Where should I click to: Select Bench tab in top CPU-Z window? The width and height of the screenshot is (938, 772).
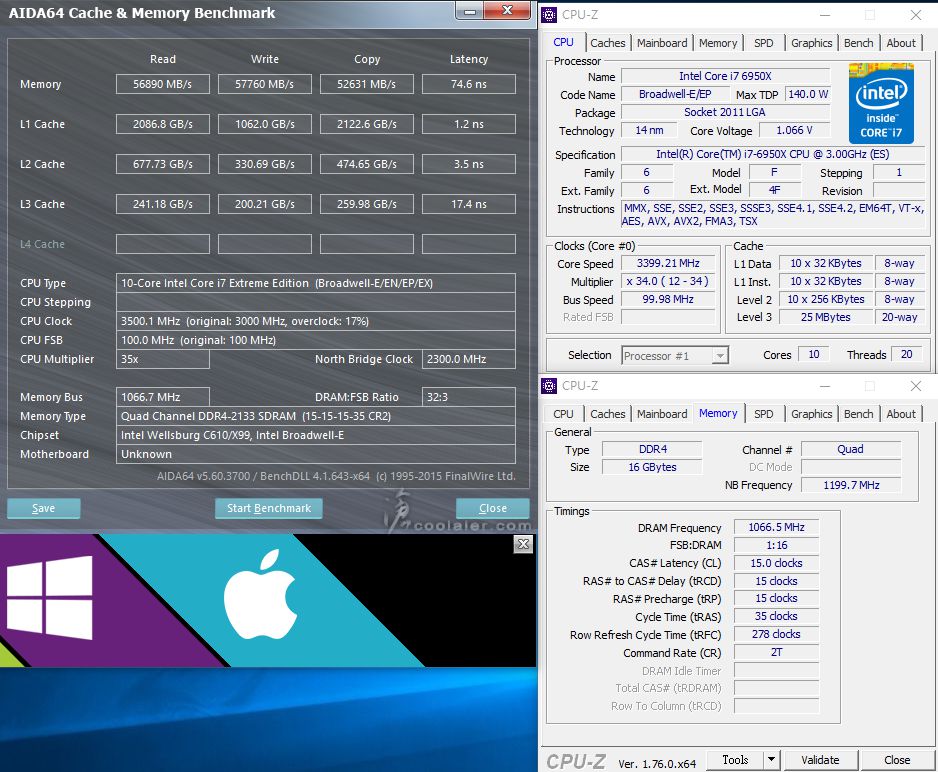(858, 43)
